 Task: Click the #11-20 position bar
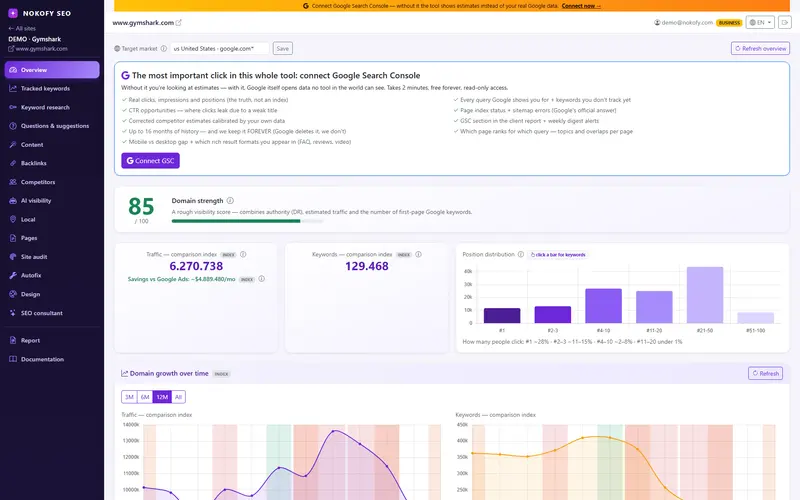coord(654,307)
